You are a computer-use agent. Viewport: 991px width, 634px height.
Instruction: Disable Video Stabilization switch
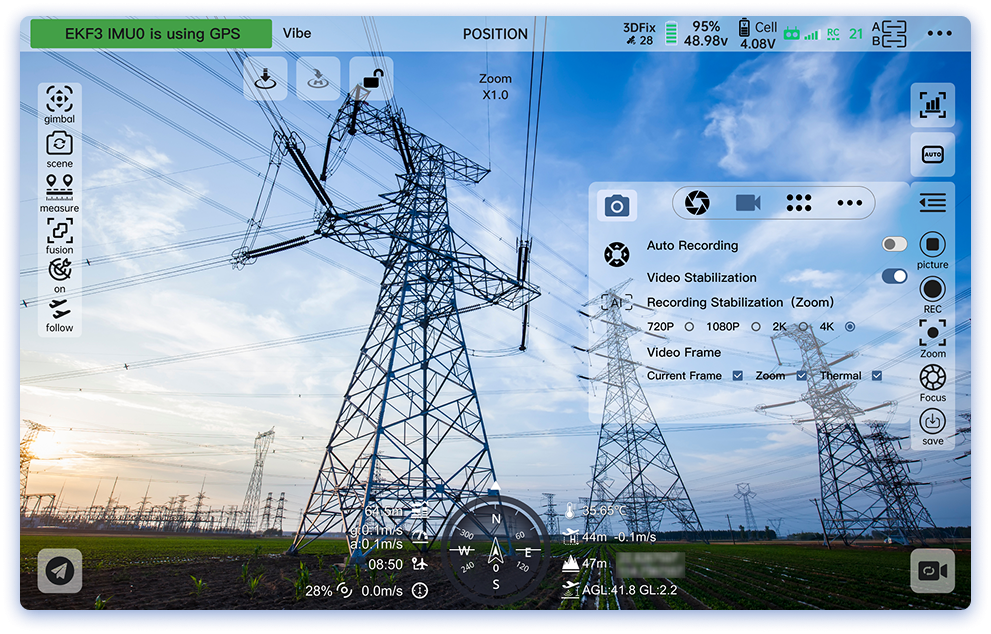[x=894, y=277]
